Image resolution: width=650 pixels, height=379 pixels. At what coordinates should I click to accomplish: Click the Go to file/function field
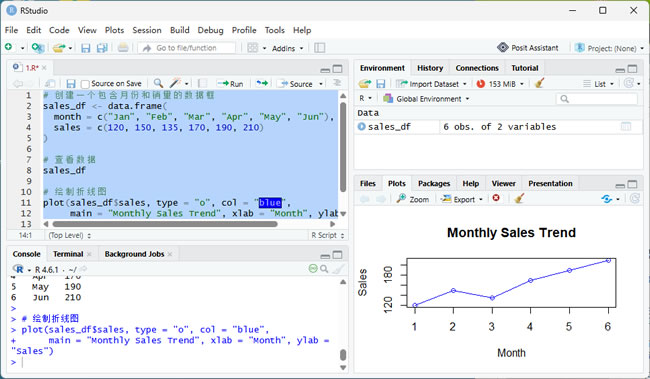point(187,48)
